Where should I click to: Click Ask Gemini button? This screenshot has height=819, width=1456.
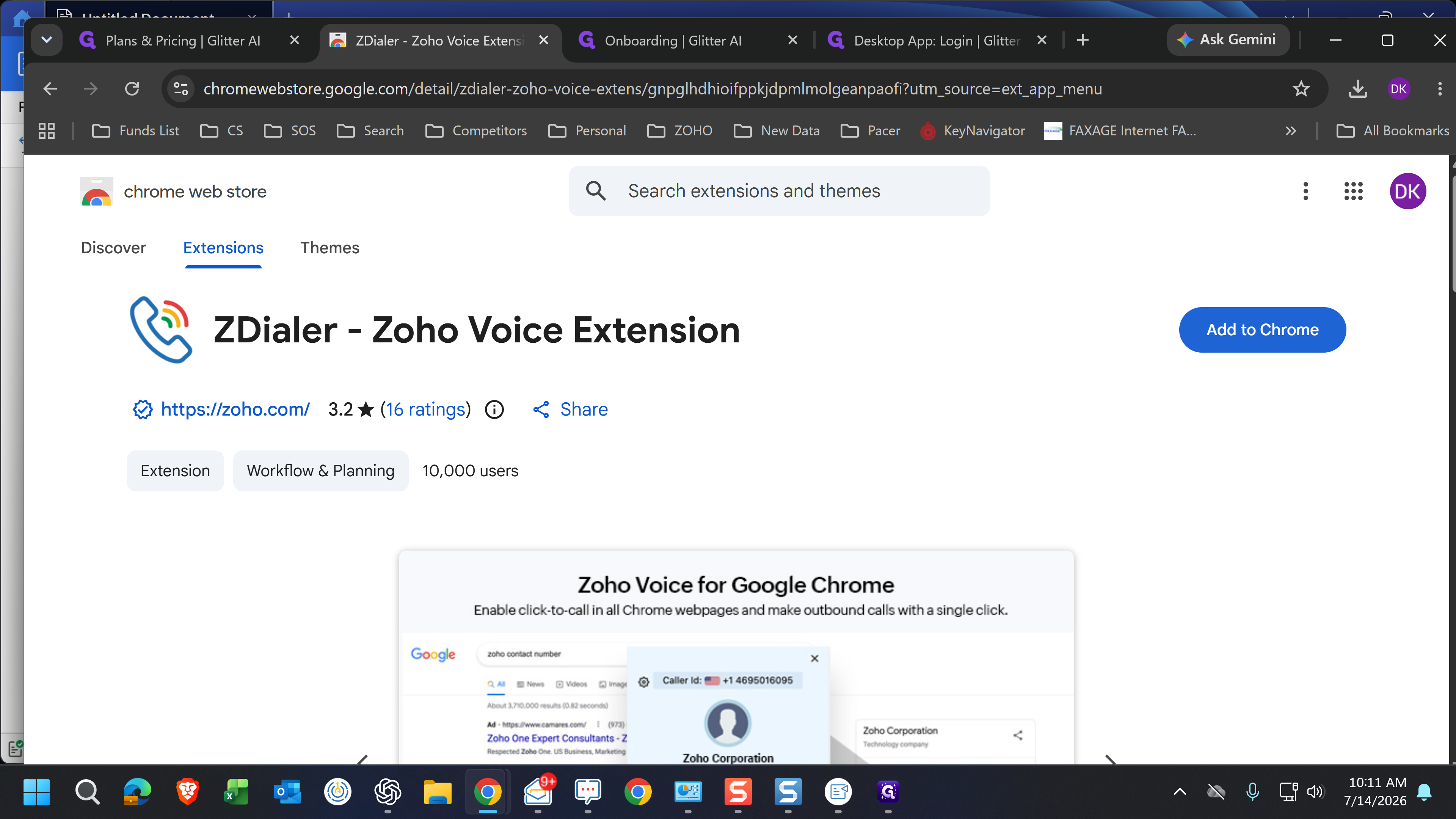[1228, 39]
